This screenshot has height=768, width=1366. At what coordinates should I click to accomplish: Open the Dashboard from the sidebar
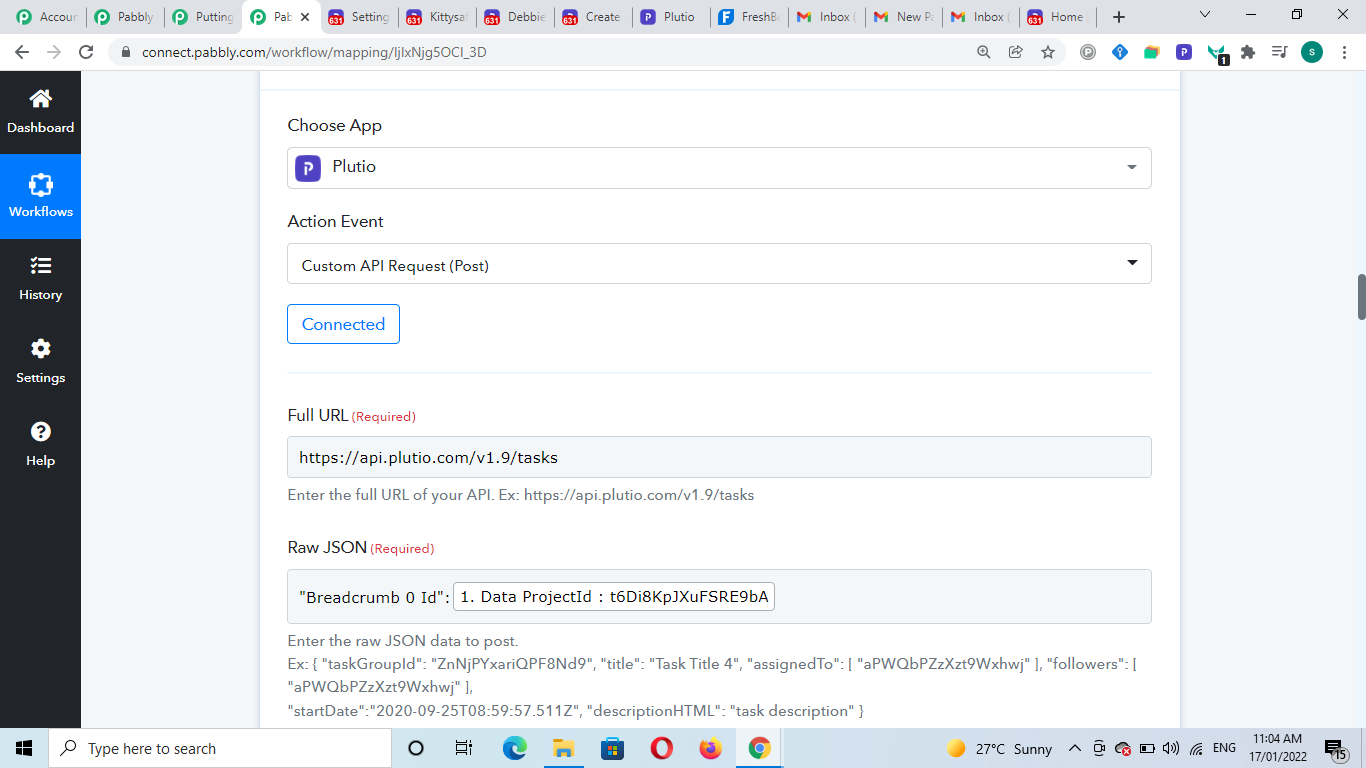click(40, 112)
